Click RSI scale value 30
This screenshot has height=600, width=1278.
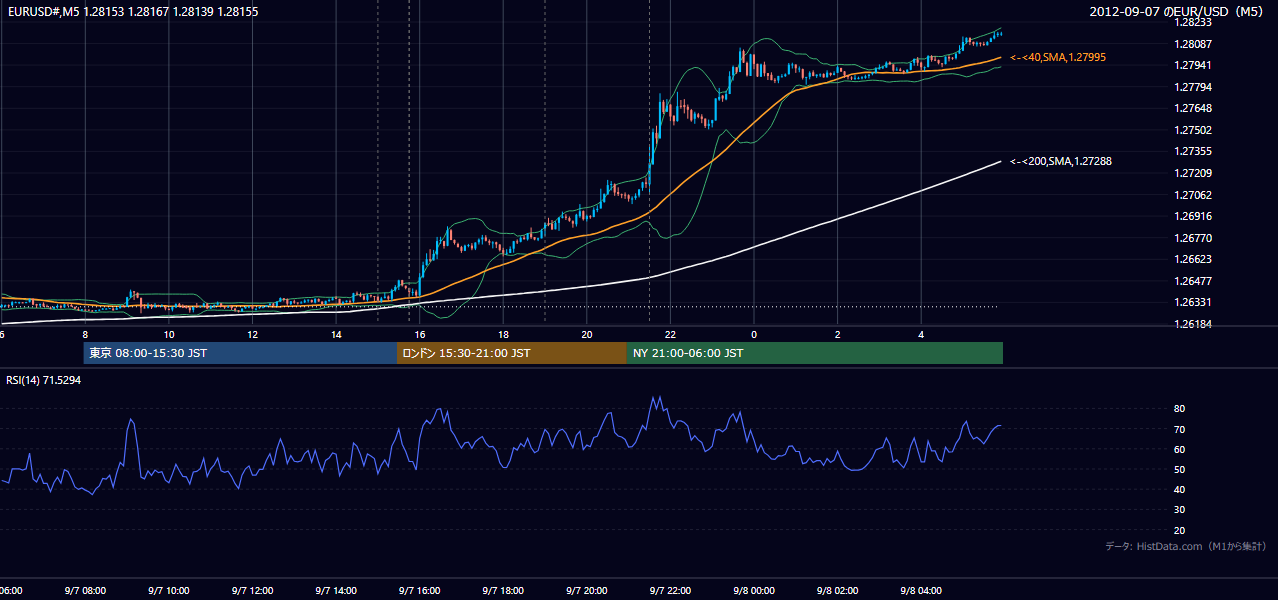pos(1180,509)
